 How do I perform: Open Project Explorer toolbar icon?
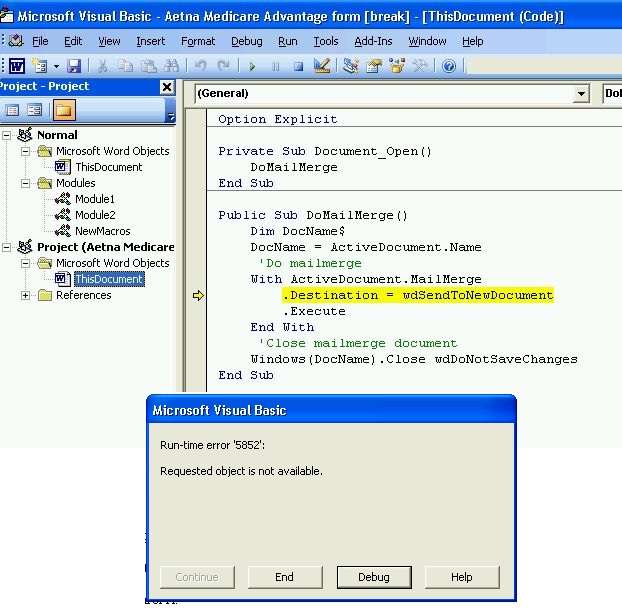351,66
